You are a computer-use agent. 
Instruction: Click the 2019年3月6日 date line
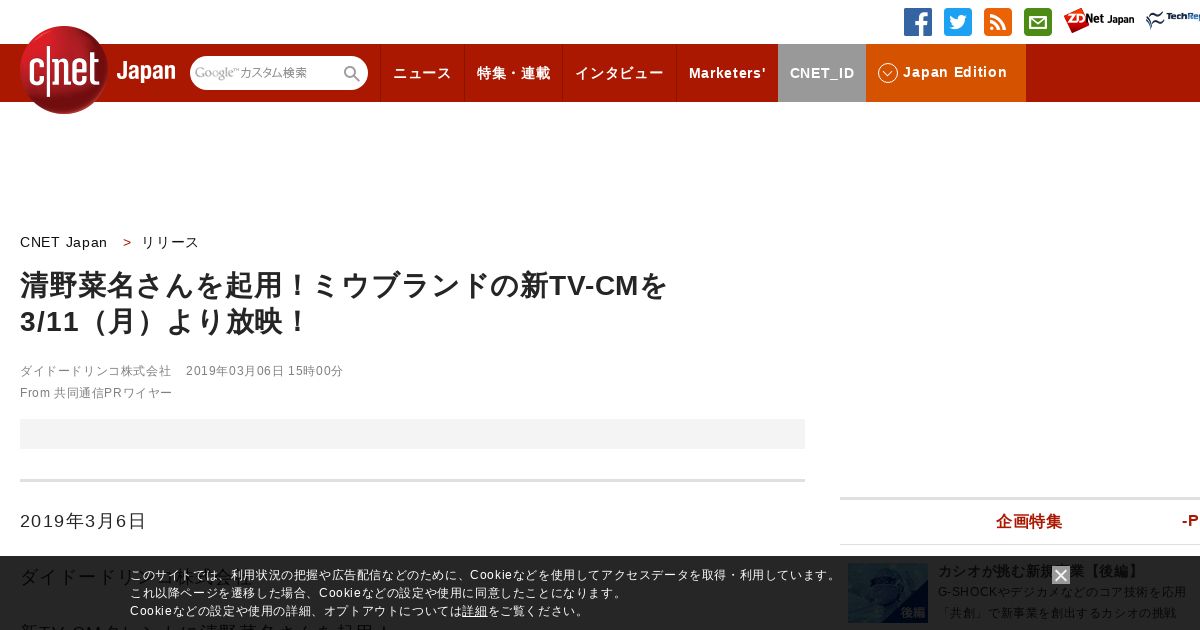[83, 521]
